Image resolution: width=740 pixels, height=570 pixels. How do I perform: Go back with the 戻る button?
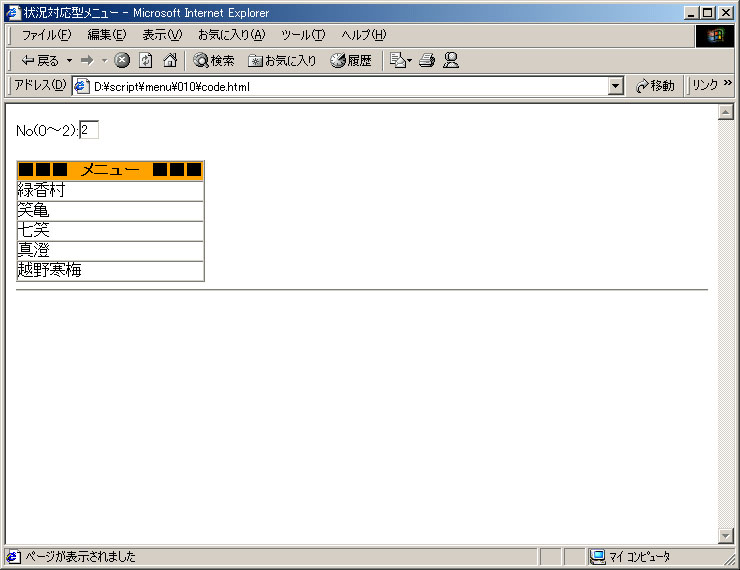click(40, 60)
